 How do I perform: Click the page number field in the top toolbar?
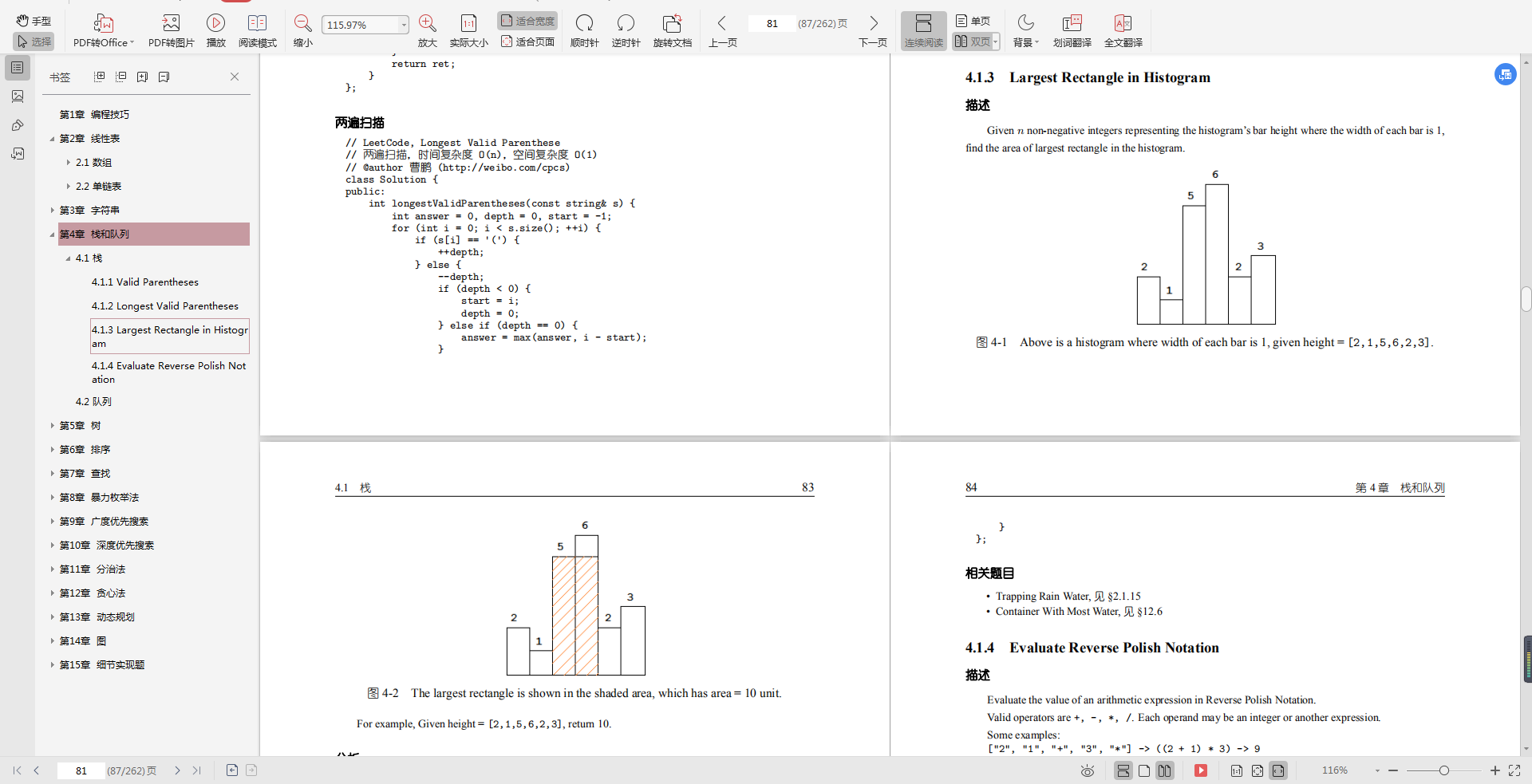coord(772,24)
